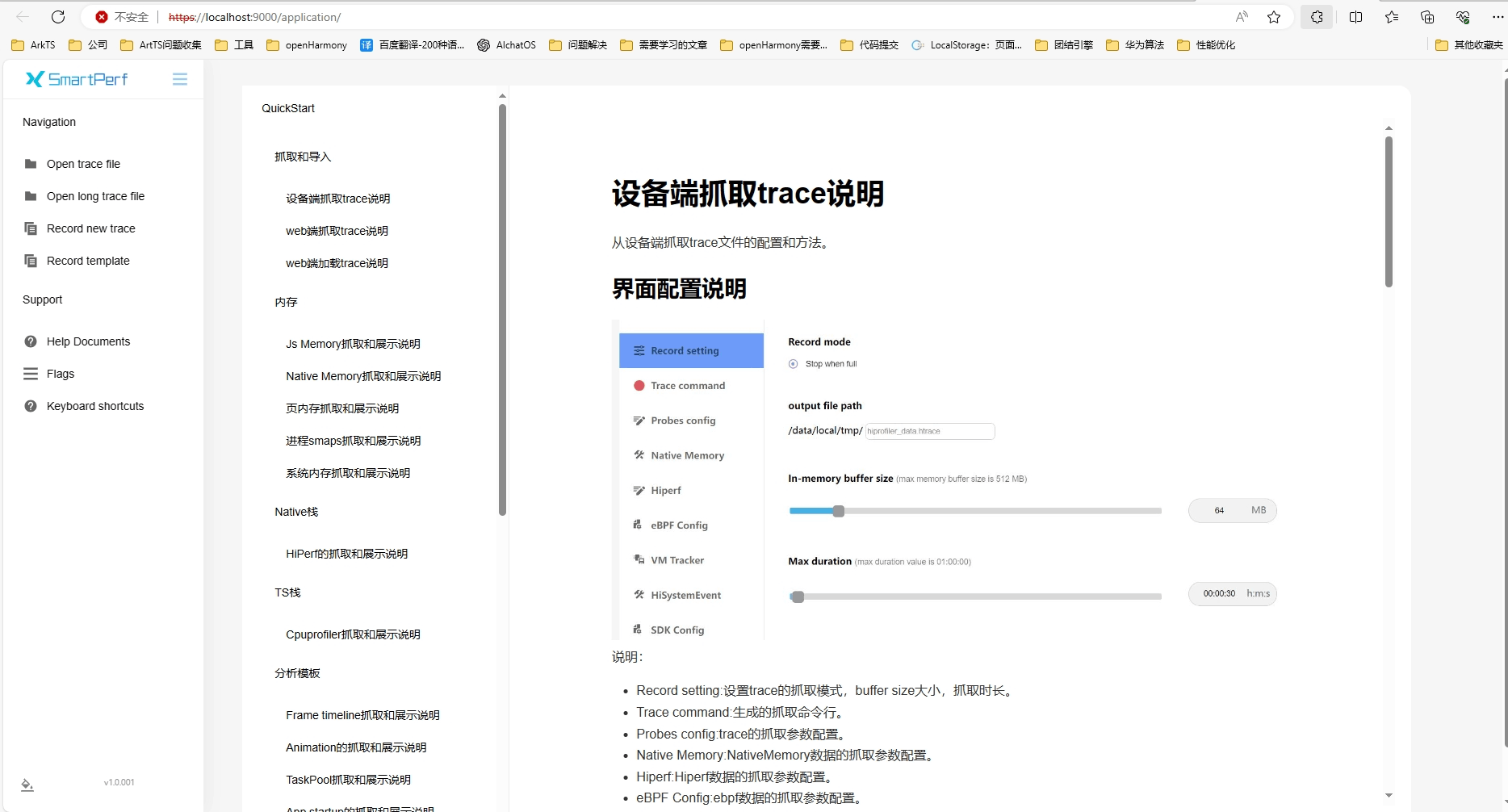Click the SmartPerf logo
Image resolution: width=1508 pixels, height=812 pixels.
tap(77, 79)
